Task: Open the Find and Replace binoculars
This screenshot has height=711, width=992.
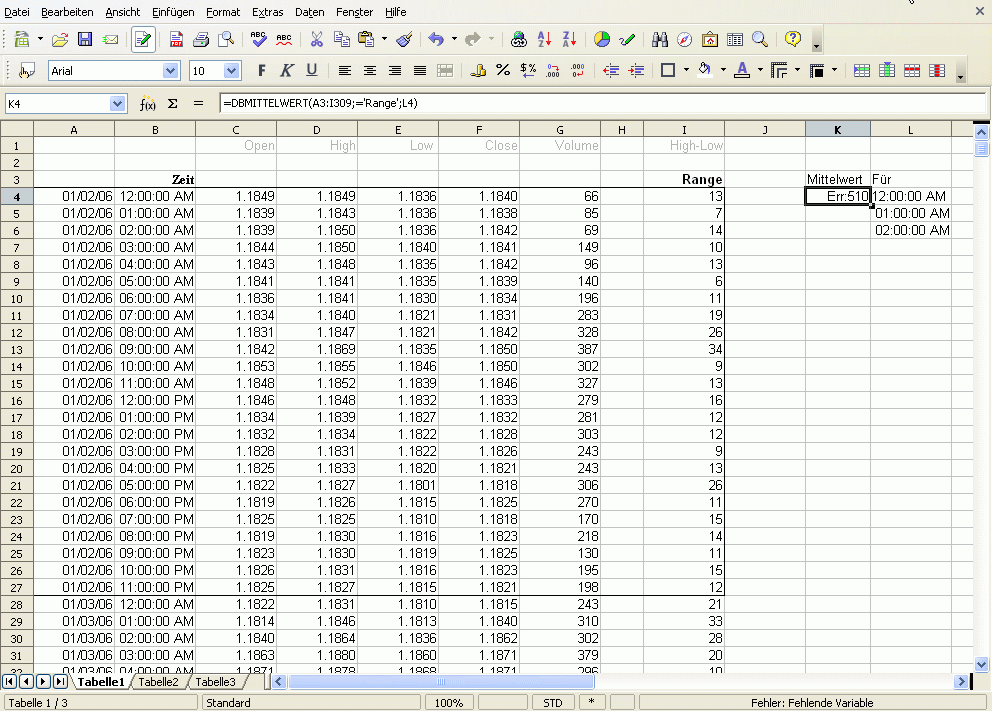Action: [659, 40]
